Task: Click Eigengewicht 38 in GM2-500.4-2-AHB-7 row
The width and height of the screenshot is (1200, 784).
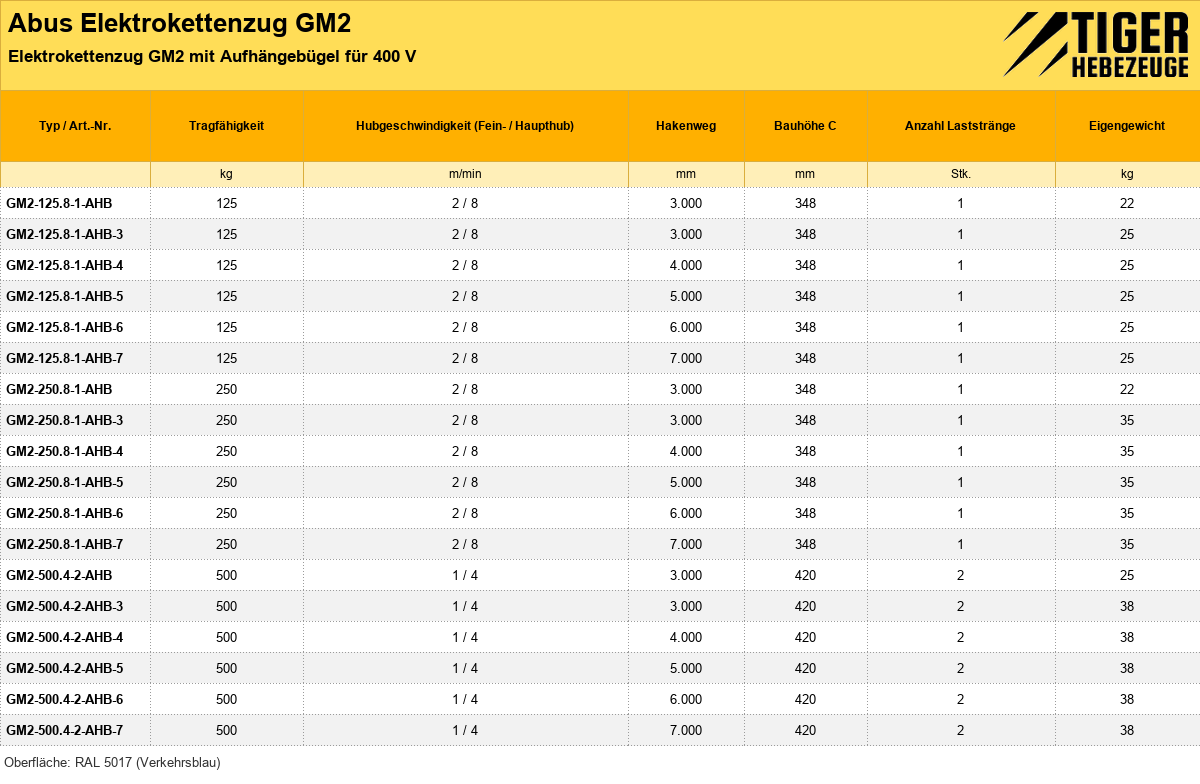Action: click(1127, 730)
